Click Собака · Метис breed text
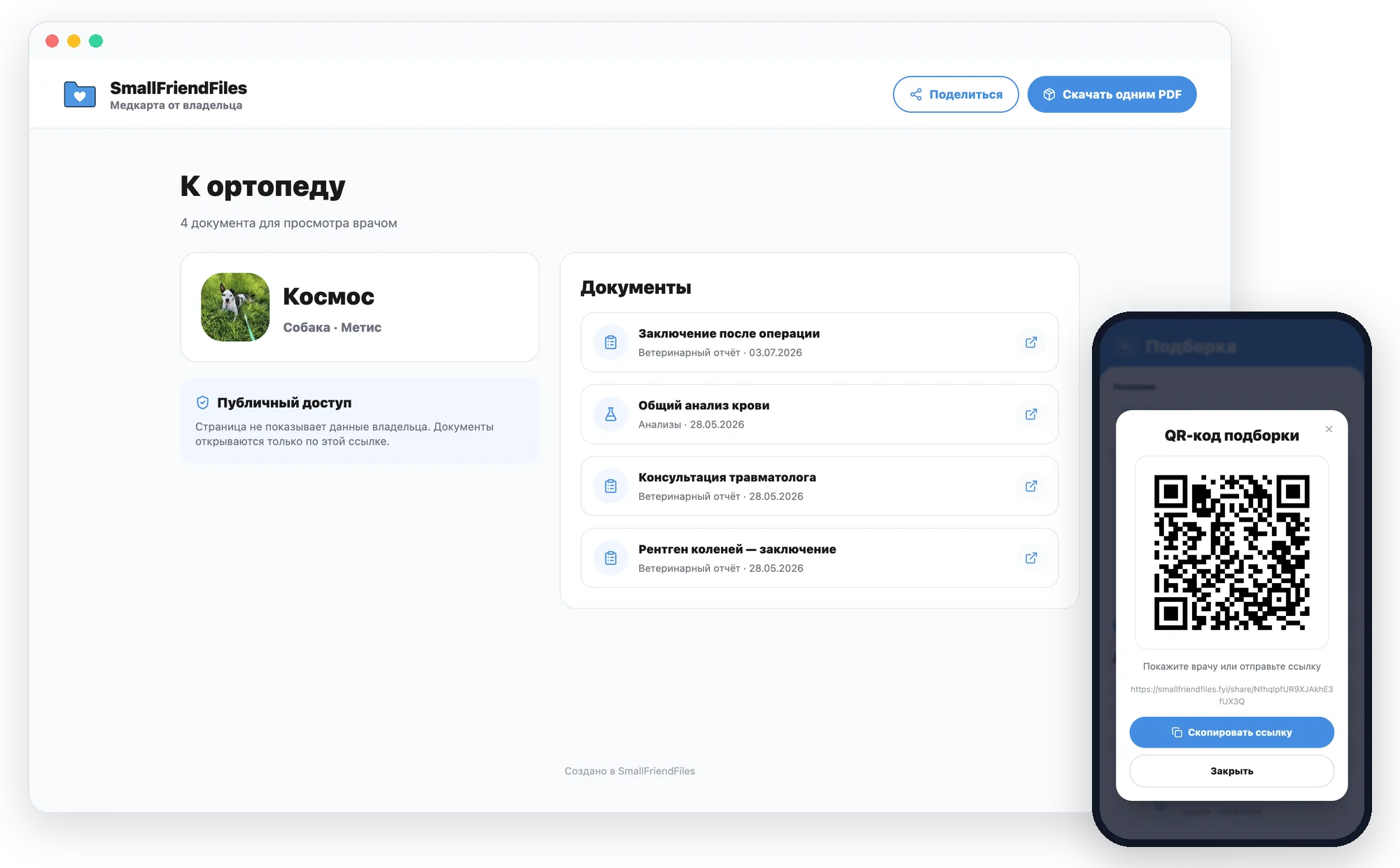This screenshot has width=1400, height=868. coord(332,328)
